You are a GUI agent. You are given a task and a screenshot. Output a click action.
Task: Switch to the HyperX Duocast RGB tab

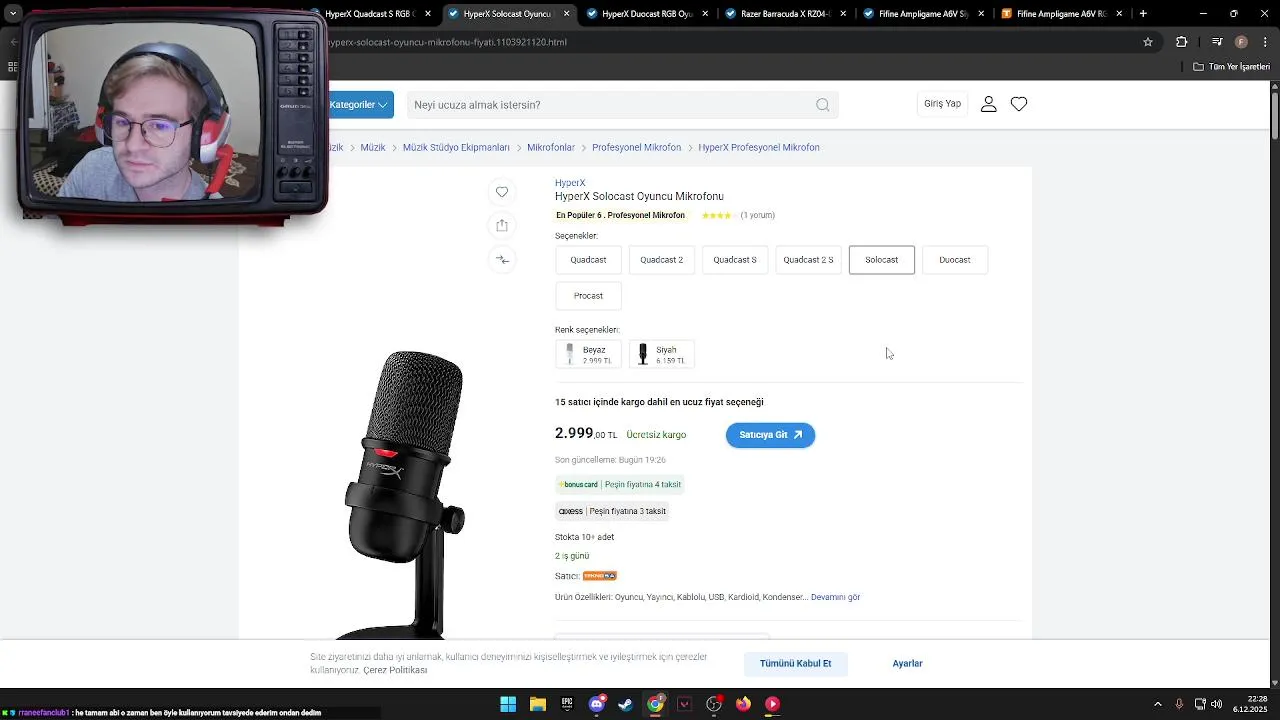point(648,14)
